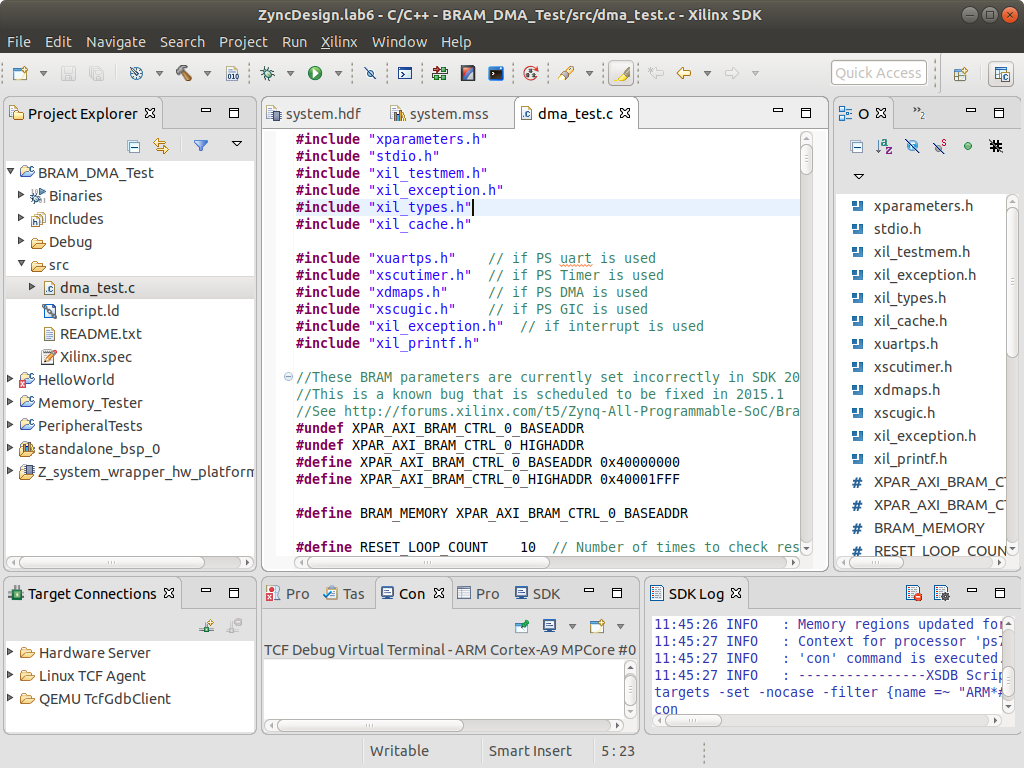Select README.txt in Project Explorer

(101, 334)
